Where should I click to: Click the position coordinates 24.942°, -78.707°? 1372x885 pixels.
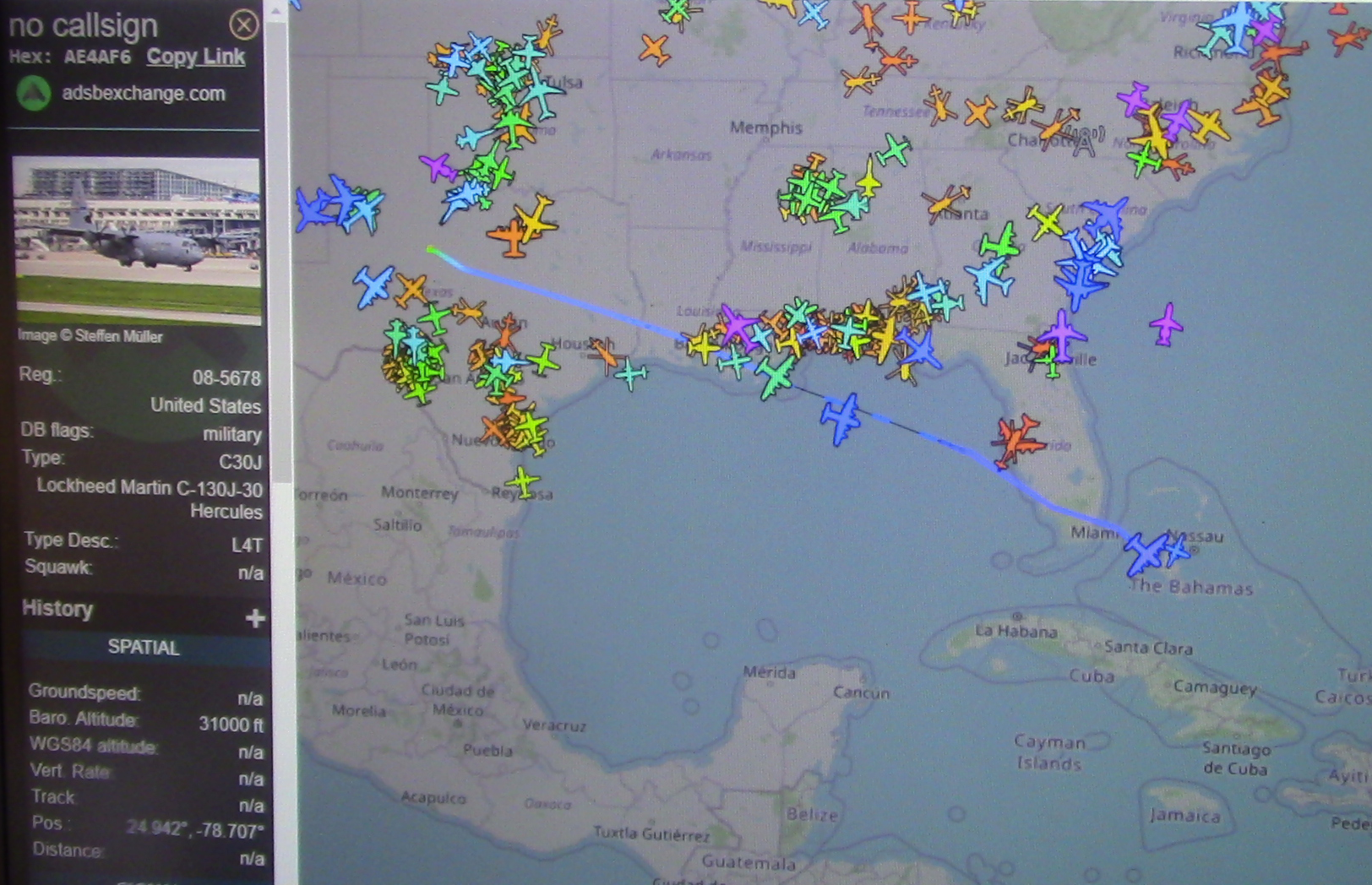coord(194,830)
